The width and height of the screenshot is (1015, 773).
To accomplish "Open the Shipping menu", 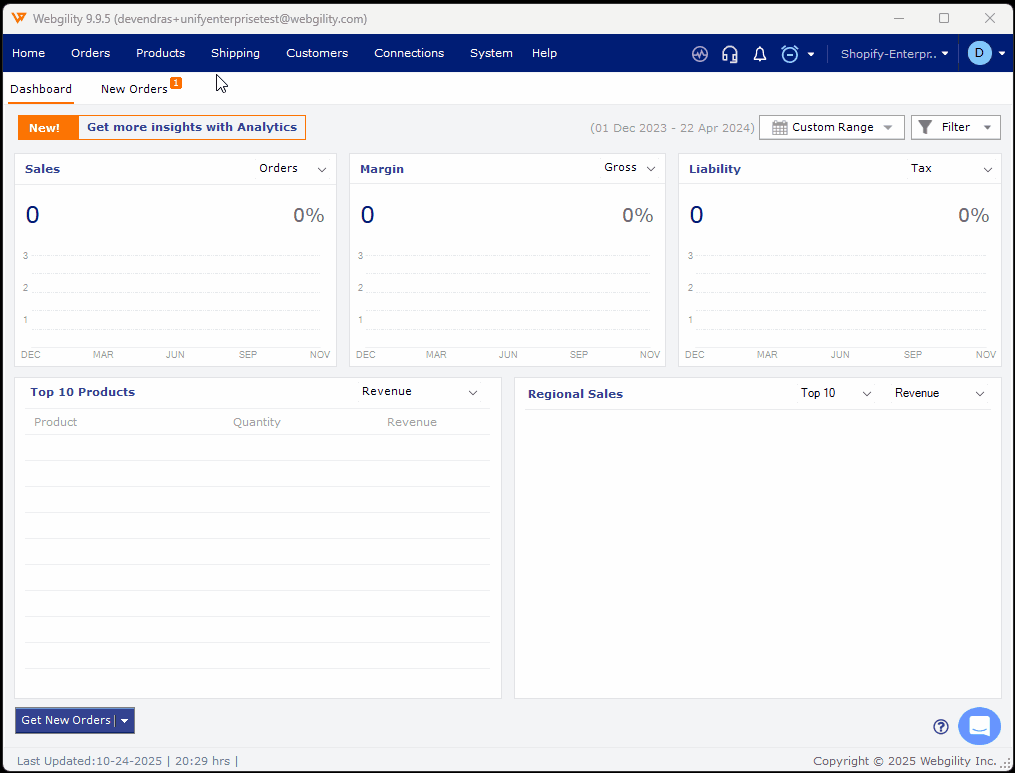I will click(x=235, y=53).
